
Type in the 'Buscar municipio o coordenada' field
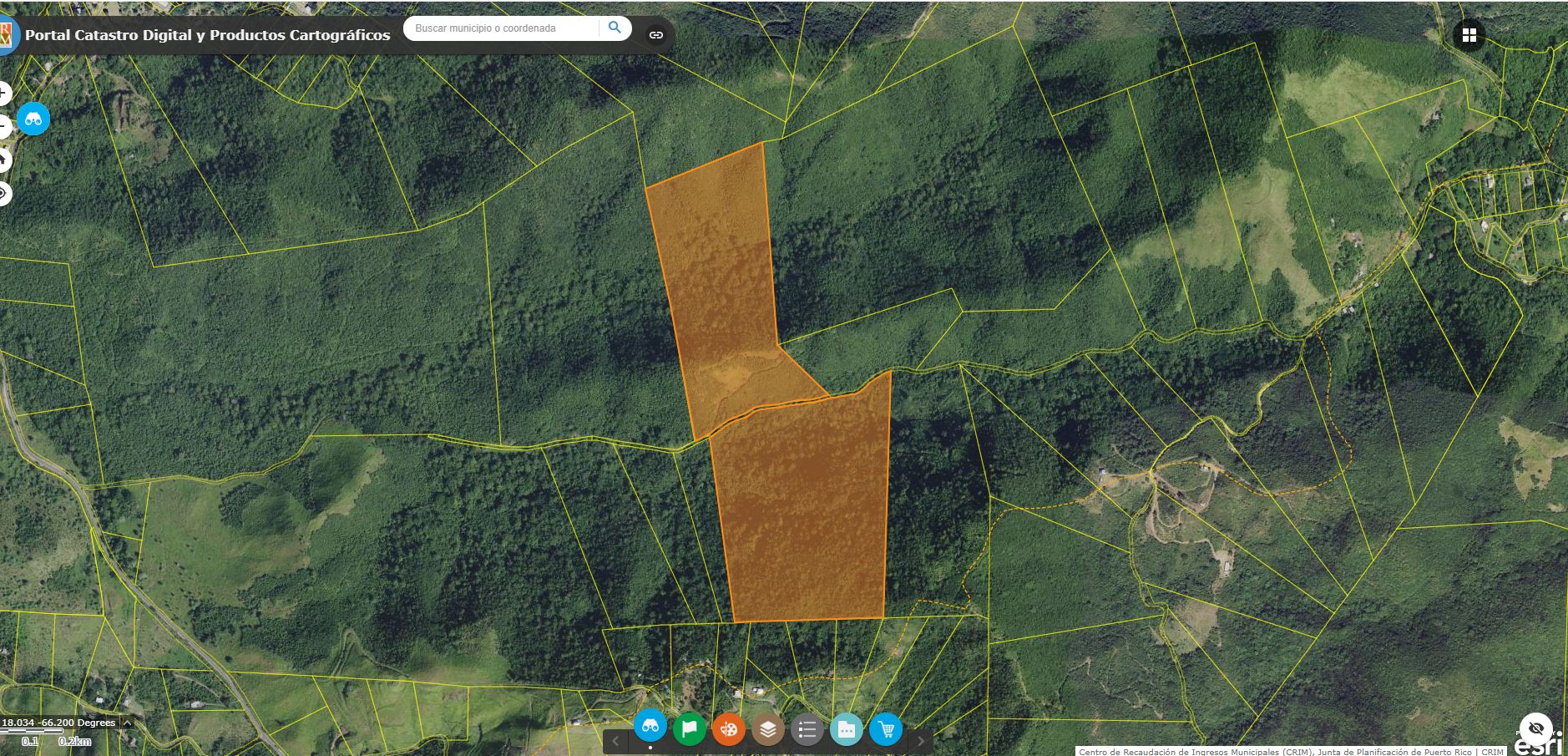501,28
